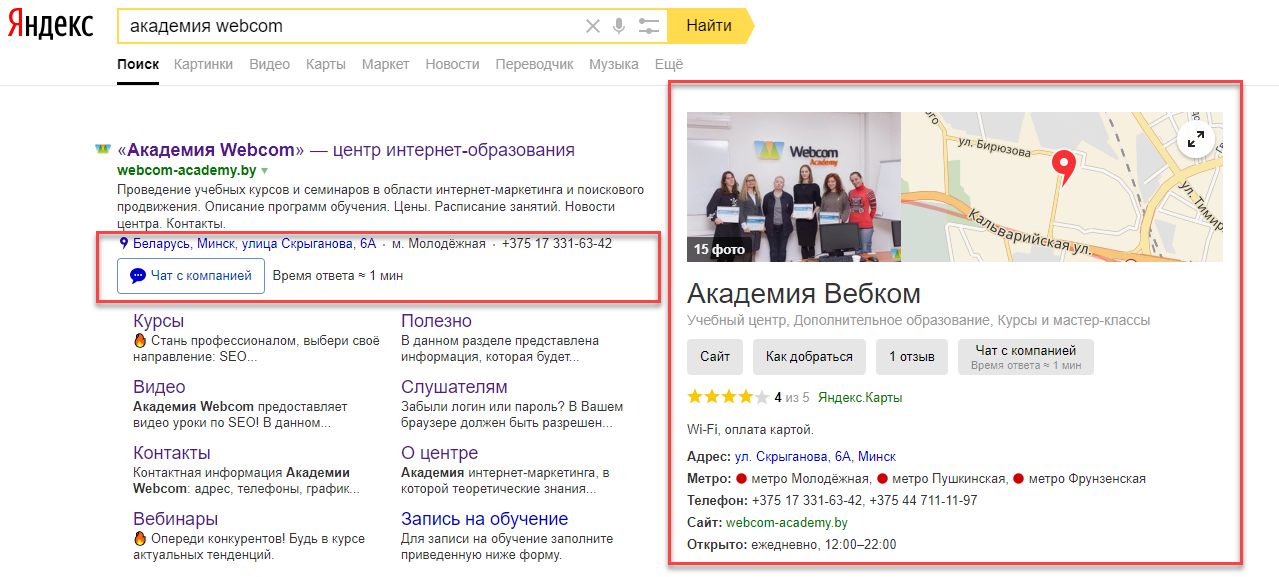Switch to the Видео tab
1279x577 pixels.
pos(269,64)
